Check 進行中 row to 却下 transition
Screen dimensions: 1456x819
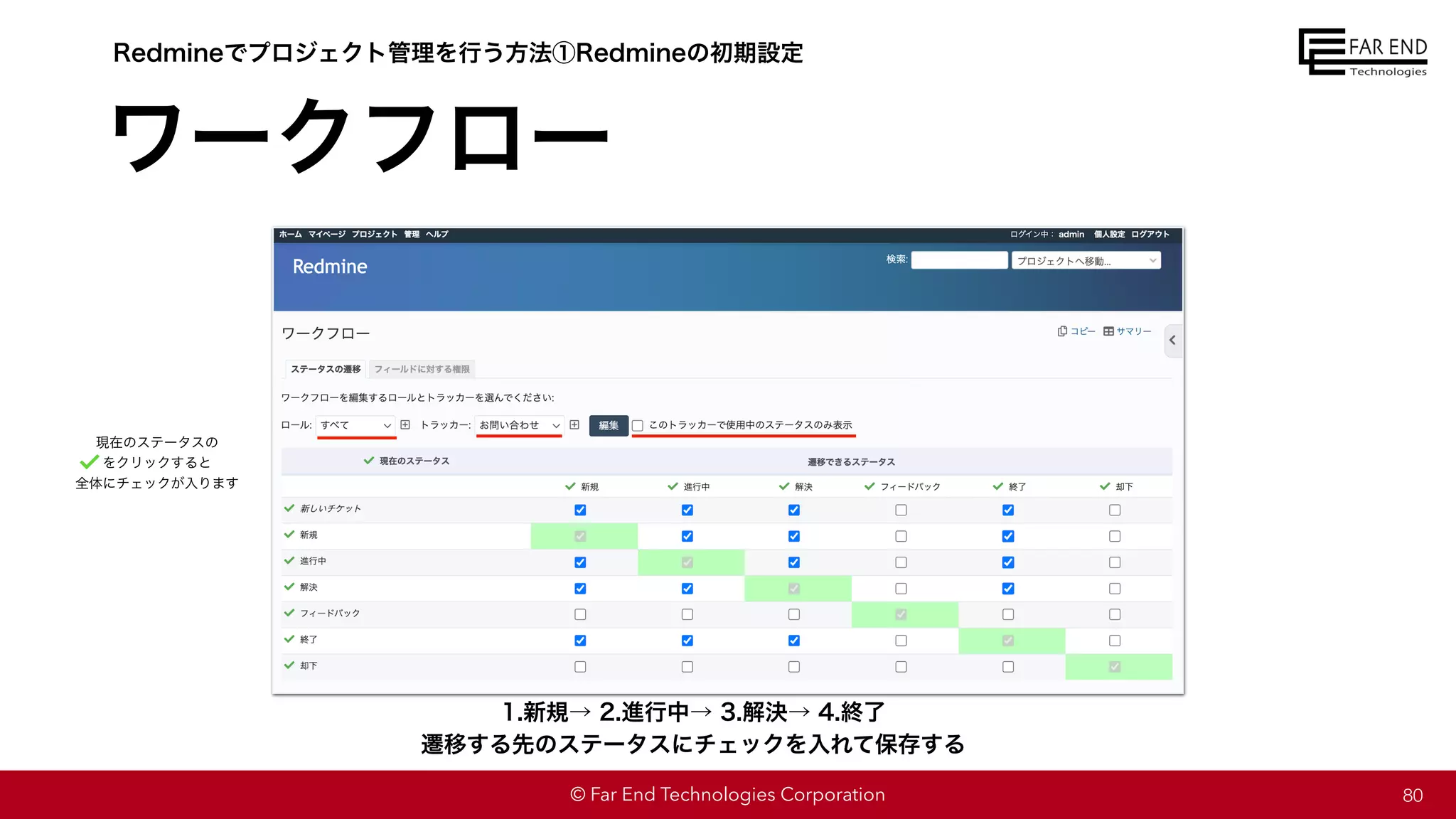(1115, 562)
